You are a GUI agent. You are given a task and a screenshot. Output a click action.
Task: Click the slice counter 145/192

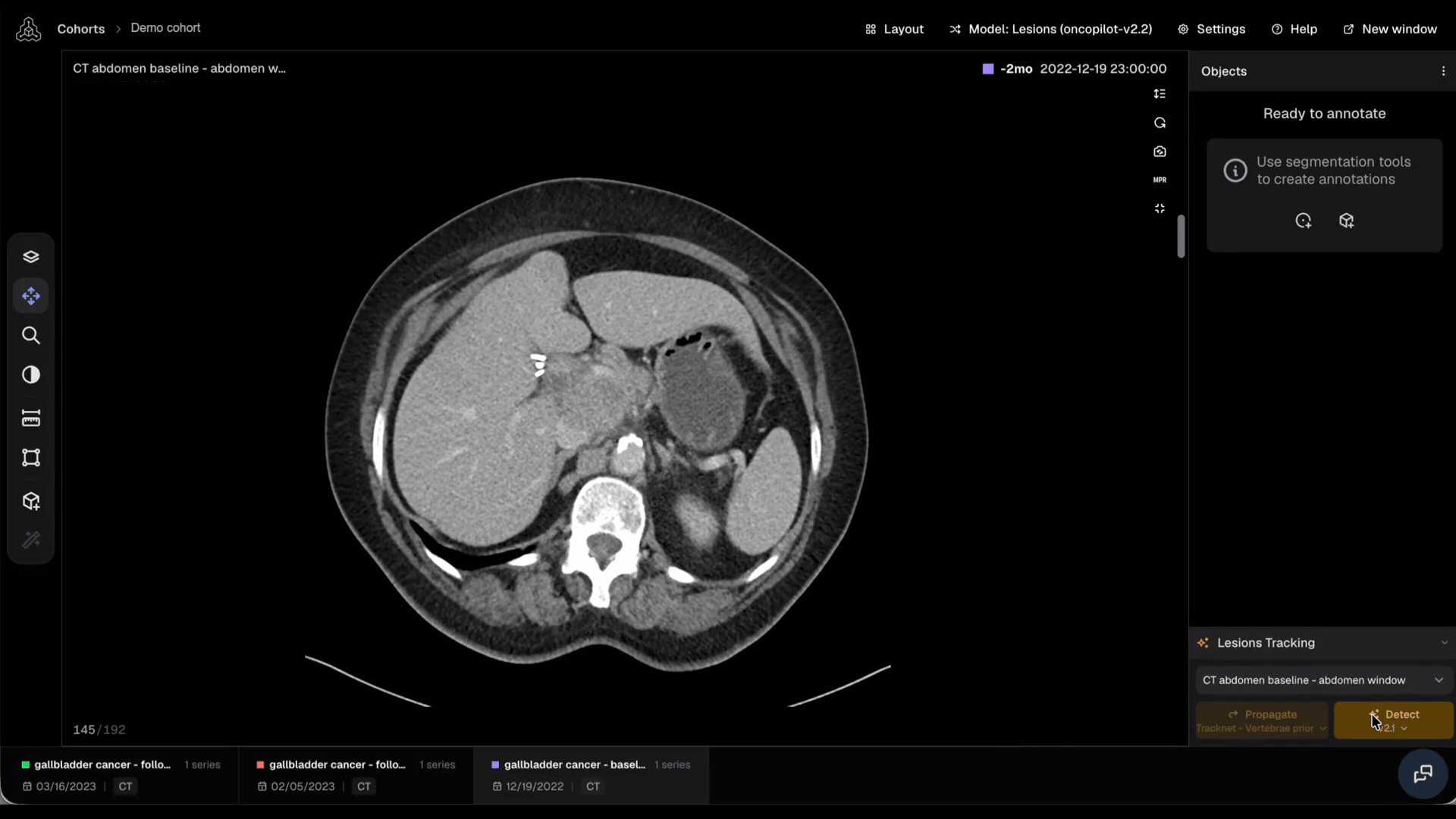[x=99, y=730]
